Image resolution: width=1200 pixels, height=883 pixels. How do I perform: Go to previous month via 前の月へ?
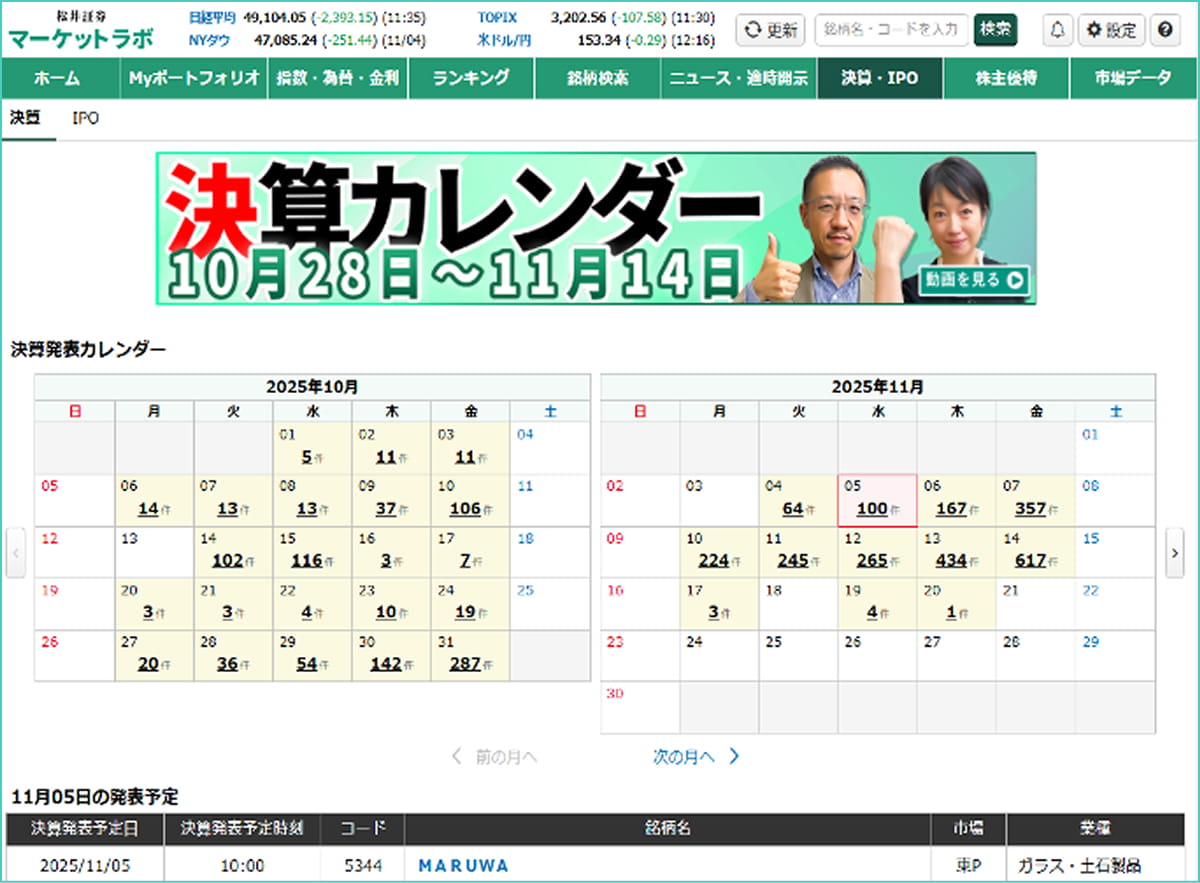(495, 757)
